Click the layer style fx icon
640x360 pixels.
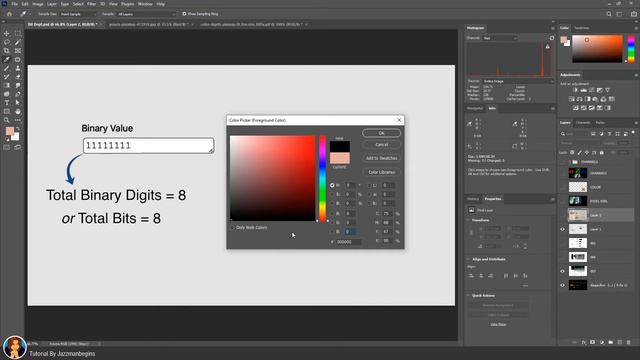pyautogui.click(x=584, y=342)
